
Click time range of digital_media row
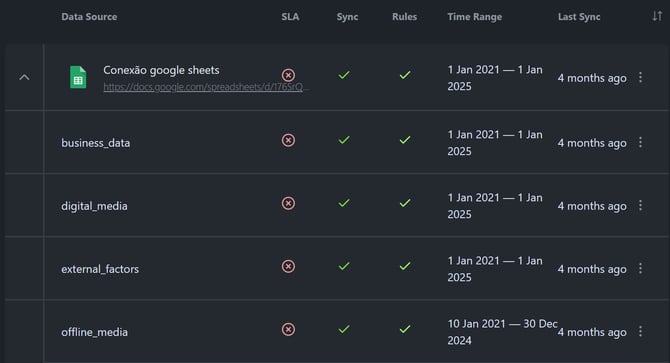[x=495, y=206]
